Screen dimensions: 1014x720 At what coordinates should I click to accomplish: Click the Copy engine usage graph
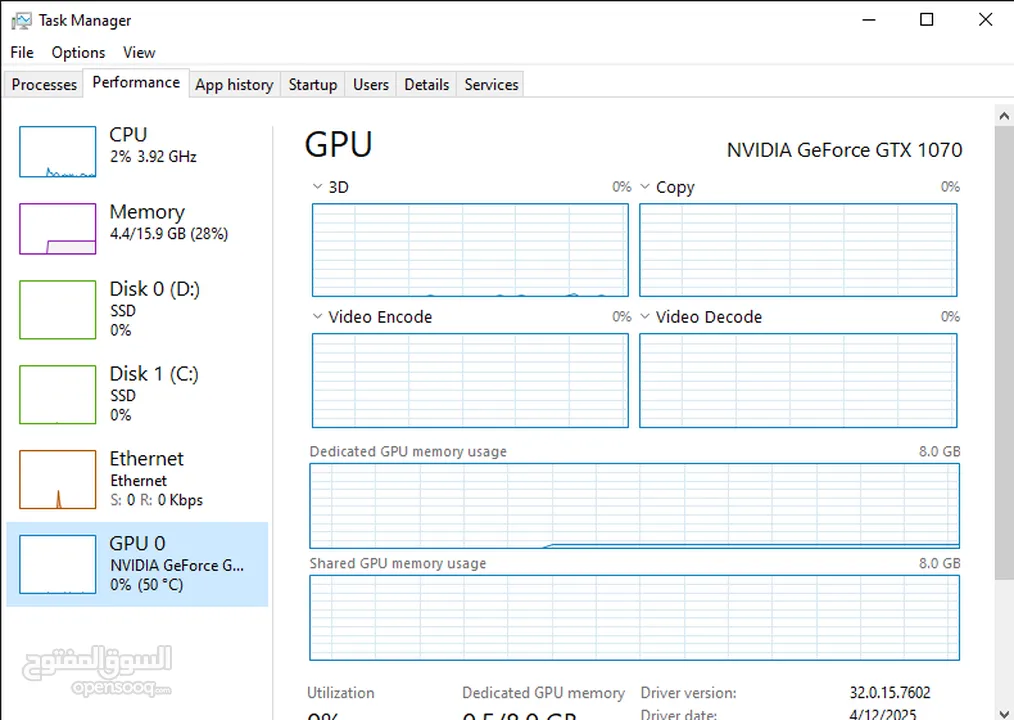pyautogui.click(x=798, y=250)
